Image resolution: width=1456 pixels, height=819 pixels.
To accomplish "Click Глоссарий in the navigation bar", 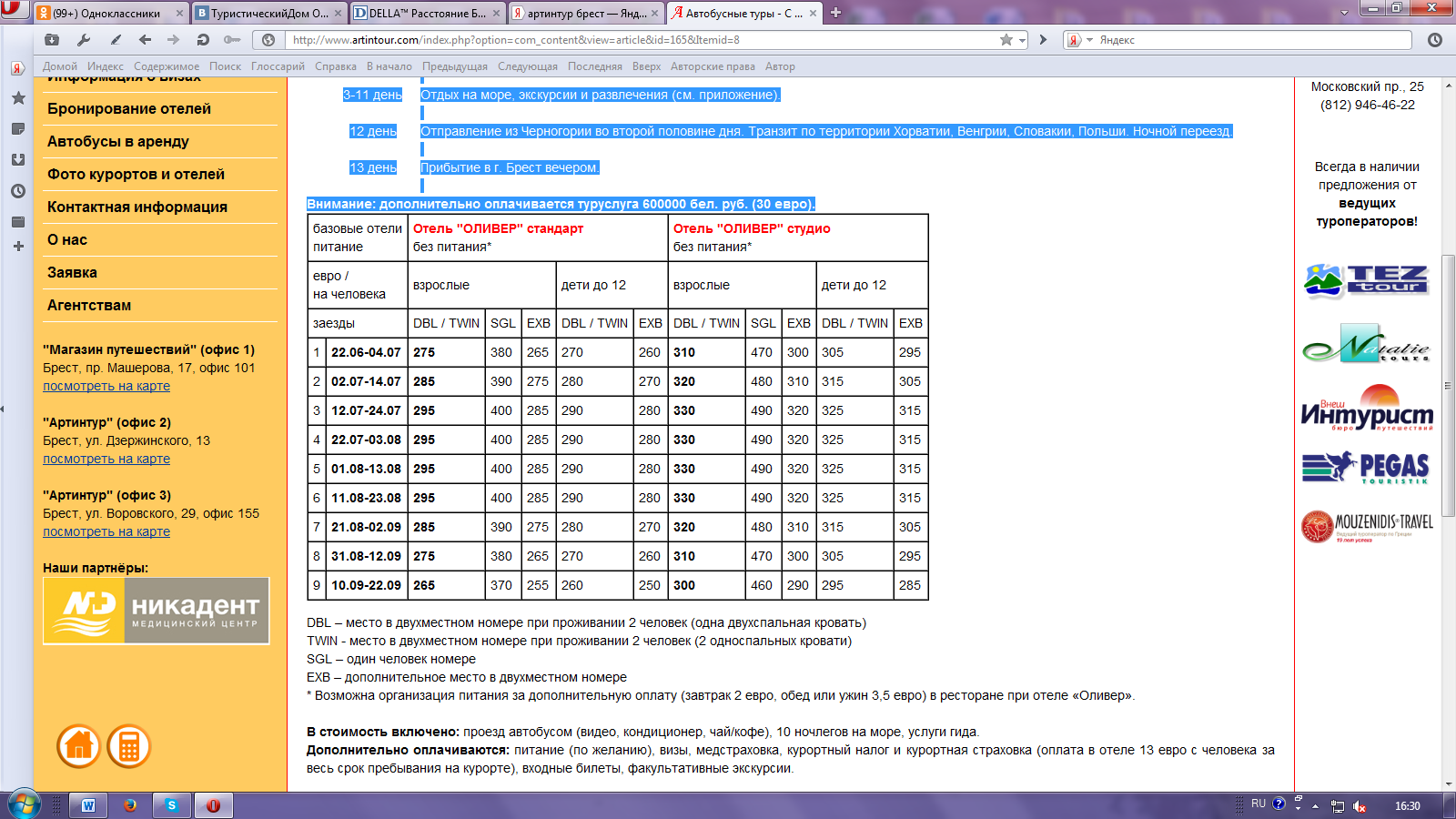I will [x=278, y=66].
